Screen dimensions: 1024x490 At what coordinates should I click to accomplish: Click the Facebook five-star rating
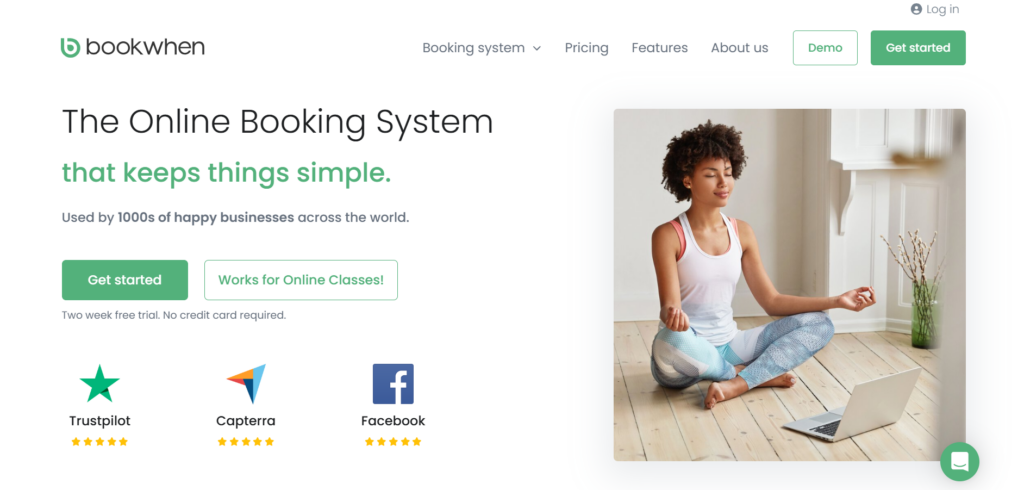point(393,441)
